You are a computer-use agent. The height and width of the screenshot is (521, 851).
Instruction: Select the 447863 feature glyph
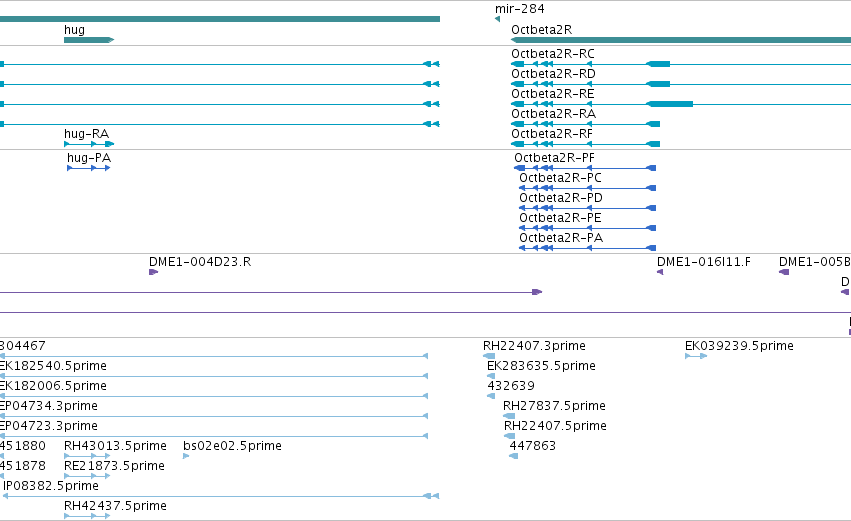click(513, 456)
